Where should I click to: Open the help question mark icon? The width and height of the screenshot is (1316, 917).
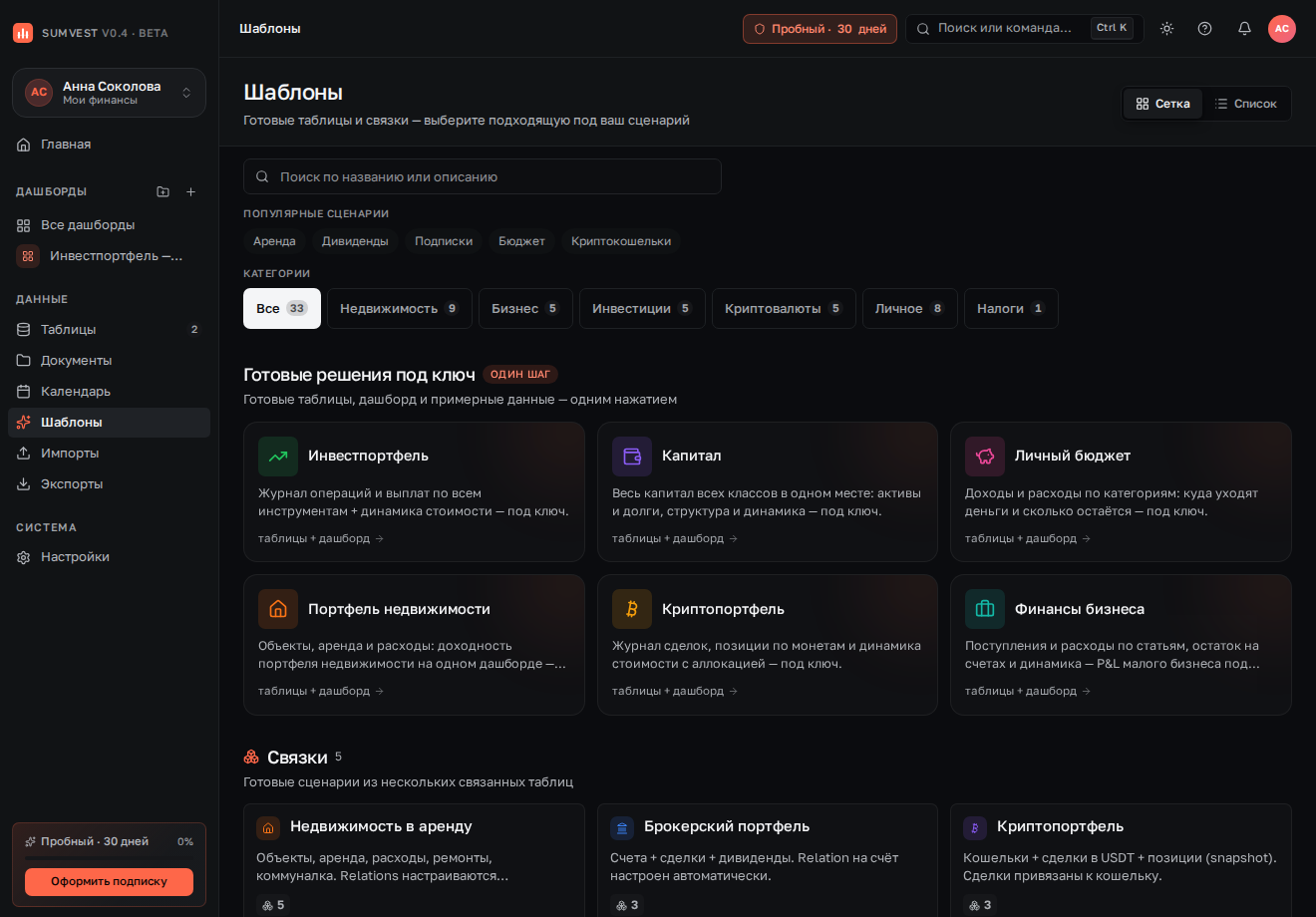click(1204, 29)
